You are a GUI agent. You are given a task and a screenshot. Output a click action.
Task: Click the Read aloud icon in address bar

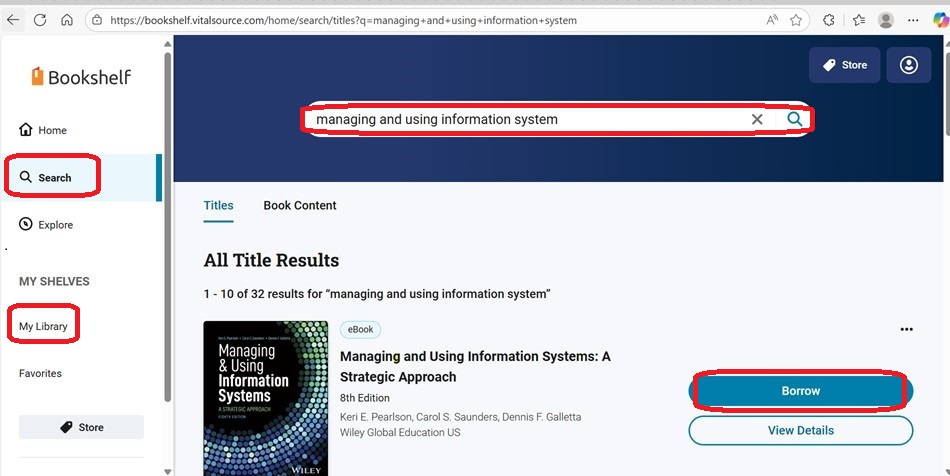[x=772, y=20]
